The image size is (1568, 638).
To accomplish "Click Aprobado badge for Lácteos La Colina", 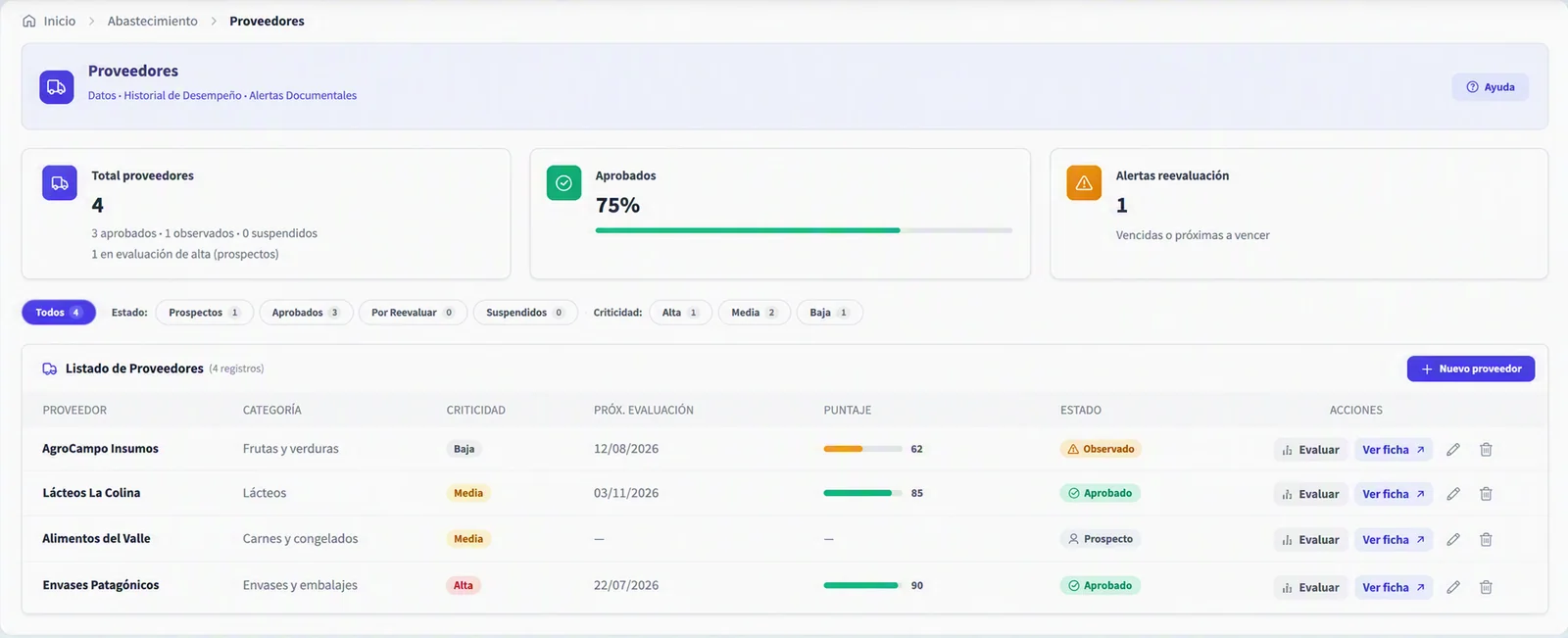I will [x=1100, y=493].
